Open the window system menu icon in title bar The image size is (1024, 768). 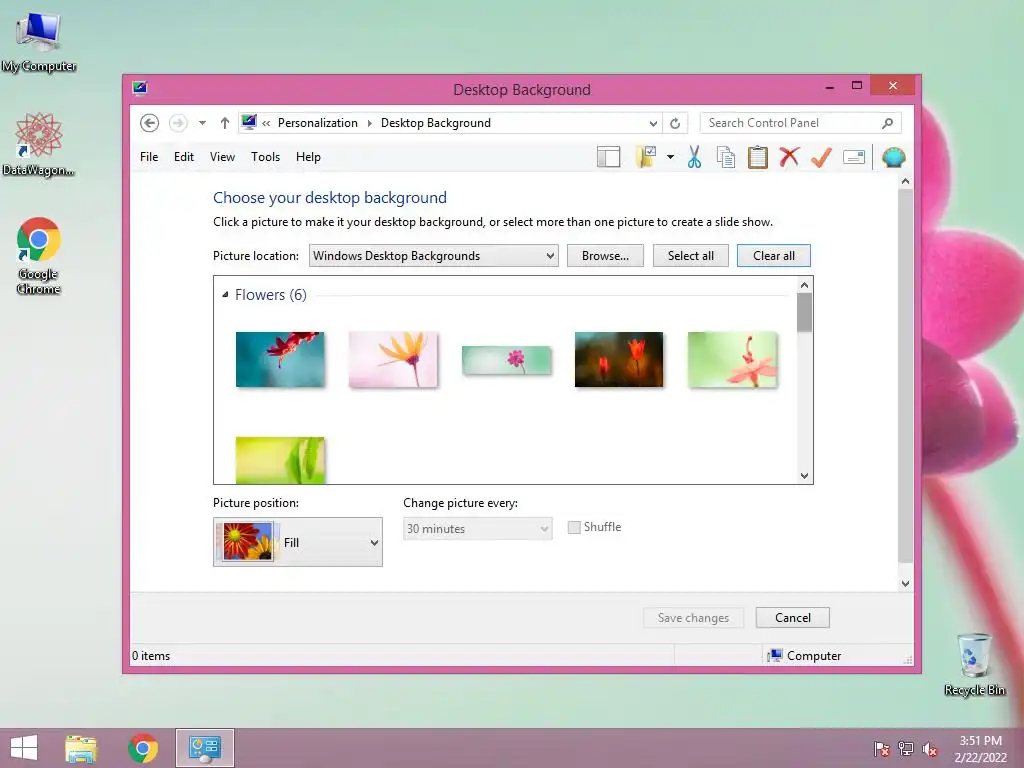pyautogui.click(x=139, y=88)
